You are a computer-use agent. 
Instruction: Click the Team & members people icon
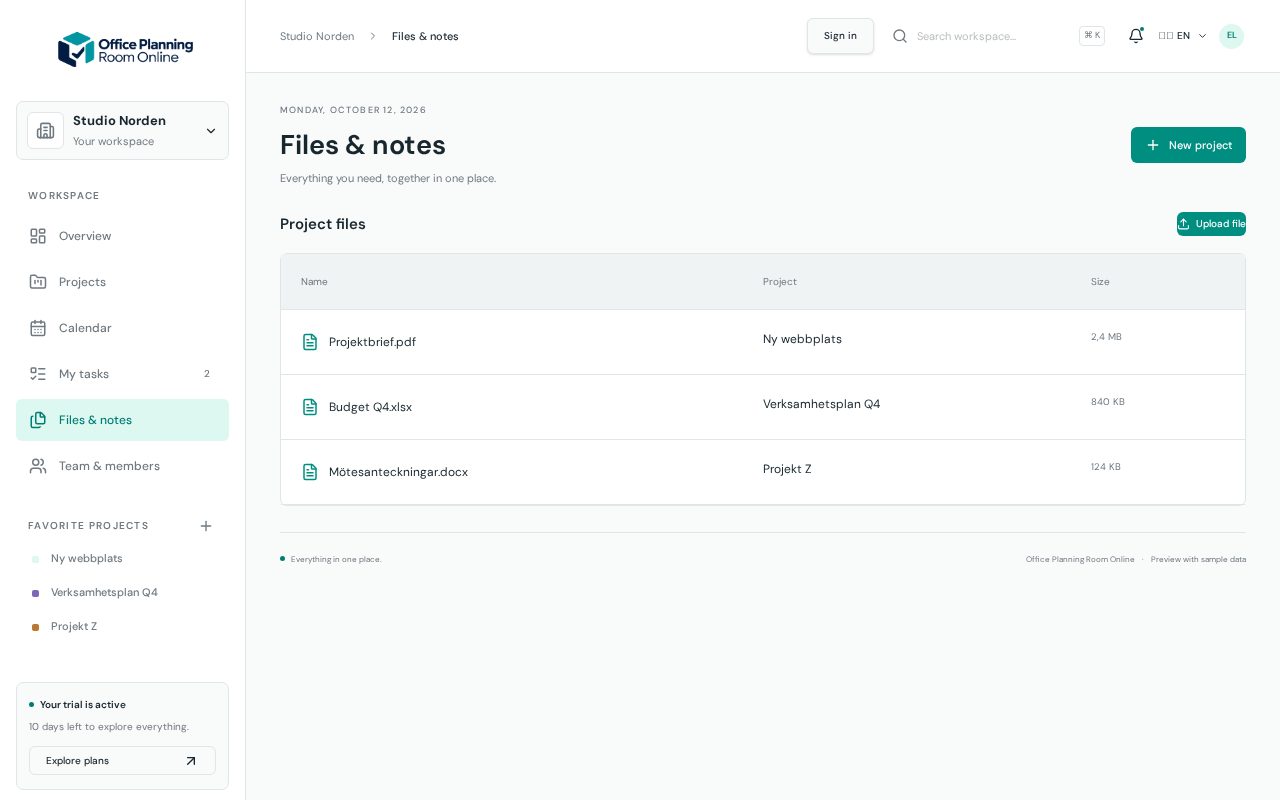click(38, 466)
